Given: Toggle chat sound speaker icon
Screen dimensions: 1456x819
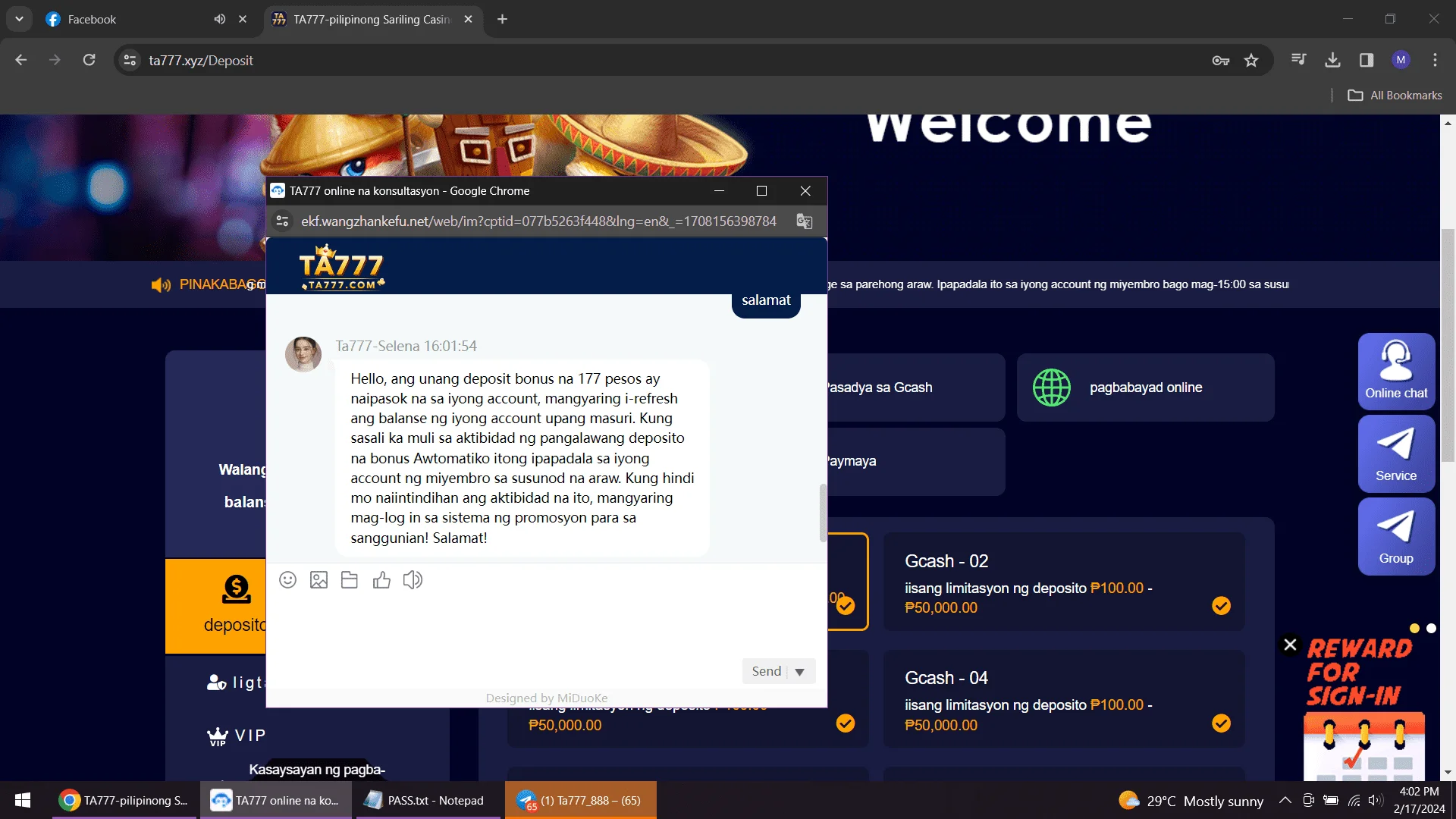Looking at the screenshot, I should point(413,580).
